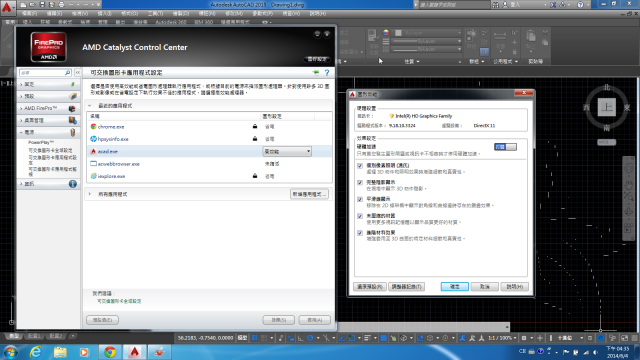Screen dimensions: 640x360
Task: Click the lock icon in the iexplore.exe row
Action: point(255,176)
